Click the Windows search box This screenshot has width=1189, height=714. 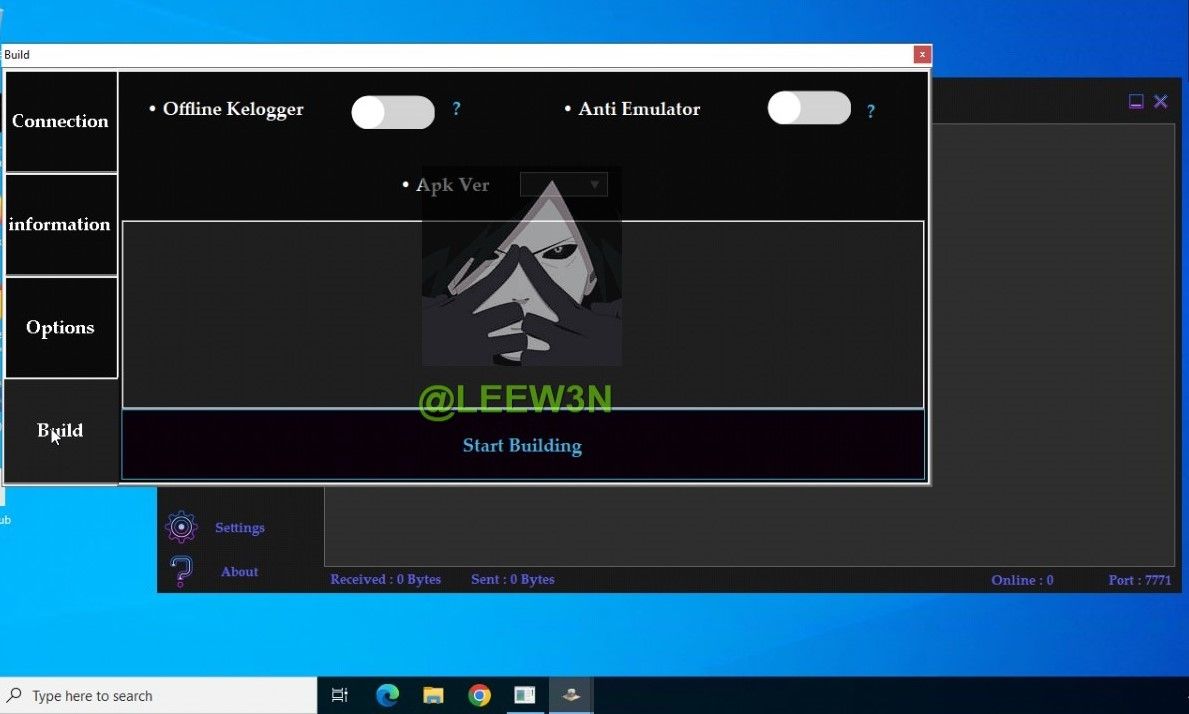pyautogui.click(x=160, y=695)
